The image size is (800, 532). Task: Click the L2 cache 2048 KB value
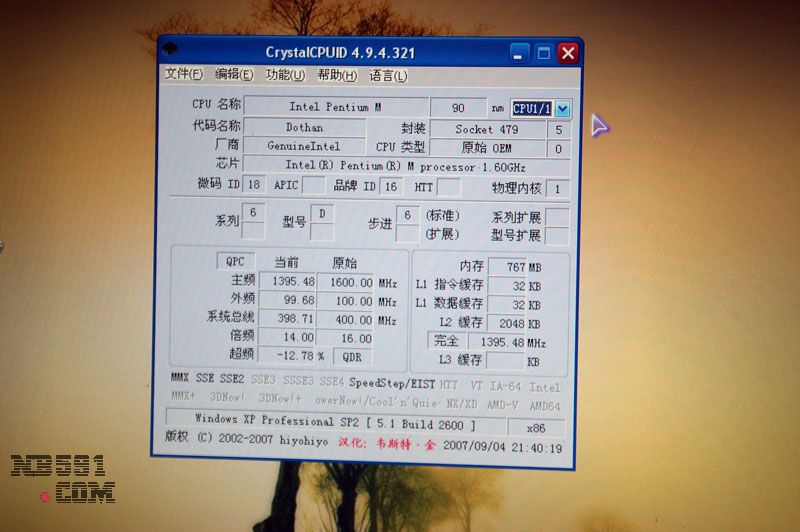[507, 323]
